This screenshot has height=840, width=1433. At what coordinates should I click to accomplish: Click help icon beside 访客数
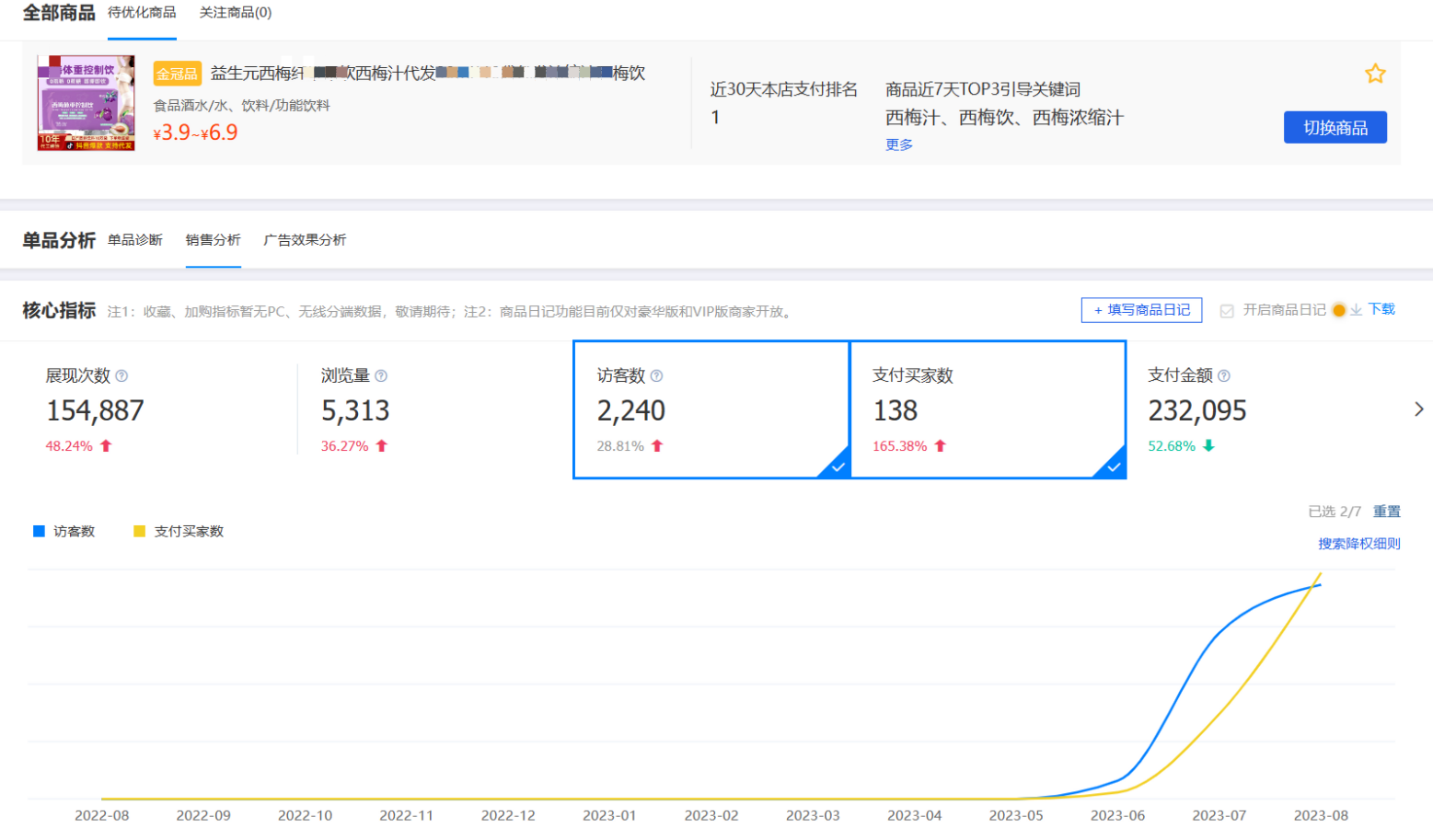pyautogui.click(x=656, y=376)
